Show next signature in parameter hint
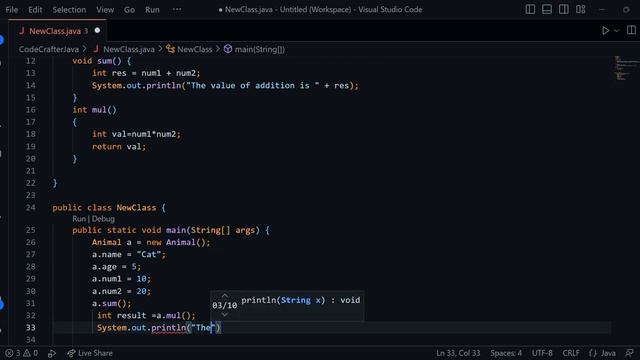This screenshot has width=640, height=360. point(224,315)
